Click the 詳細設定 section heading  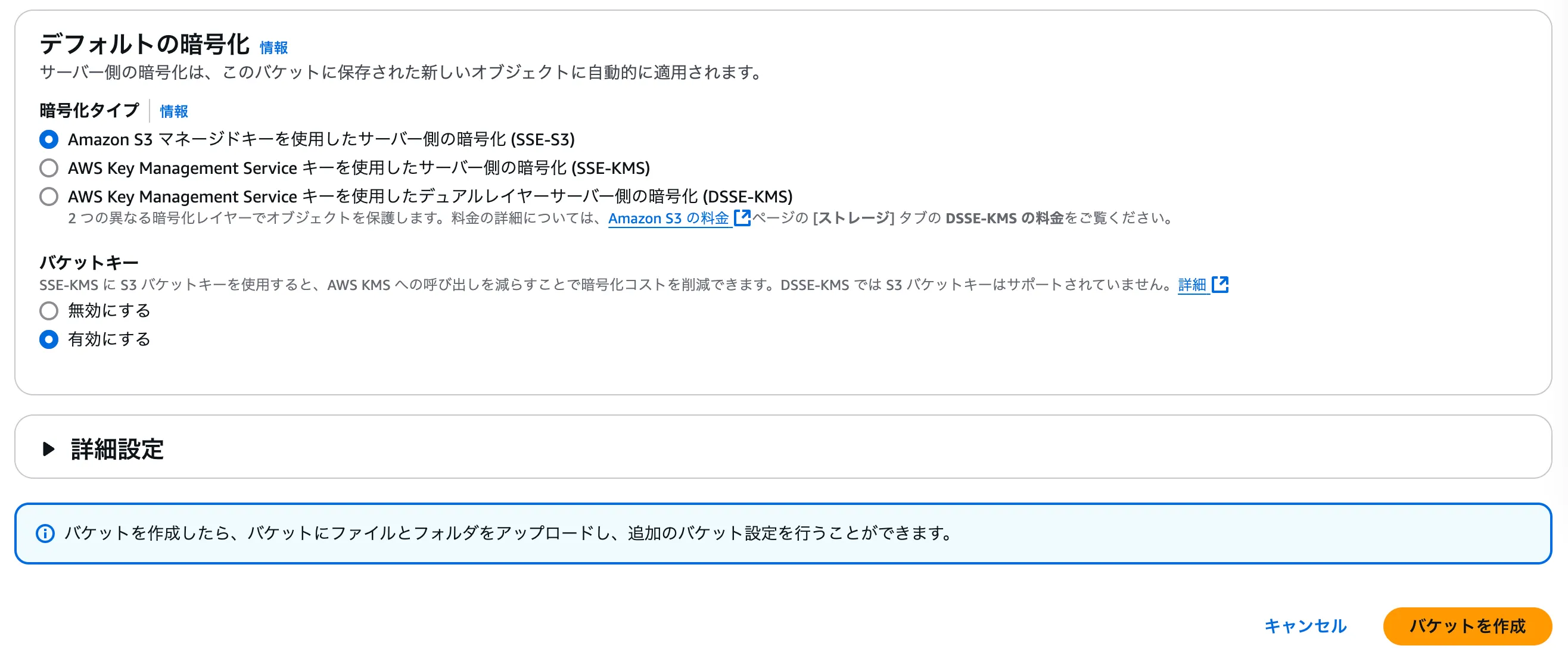click(117, 449)
